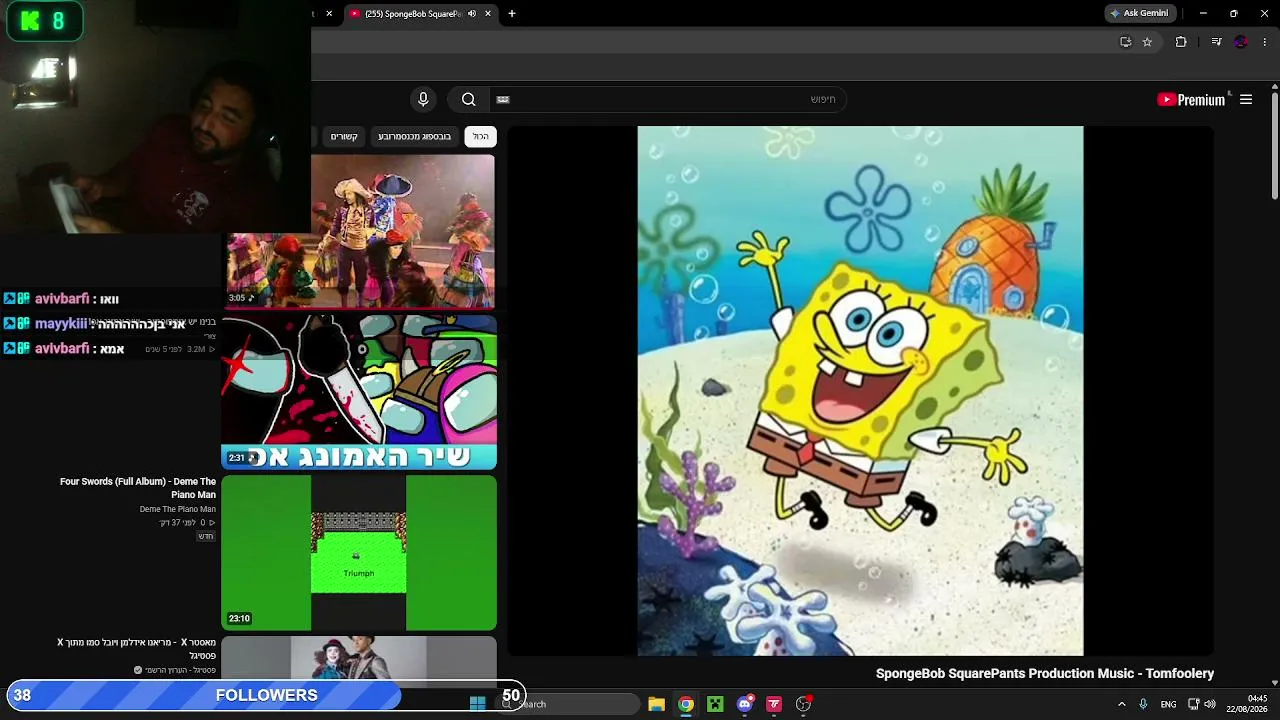This screenshot has width=1280, height=720.
Task: Open network settings in system tray
Action: coord(1193,704)
